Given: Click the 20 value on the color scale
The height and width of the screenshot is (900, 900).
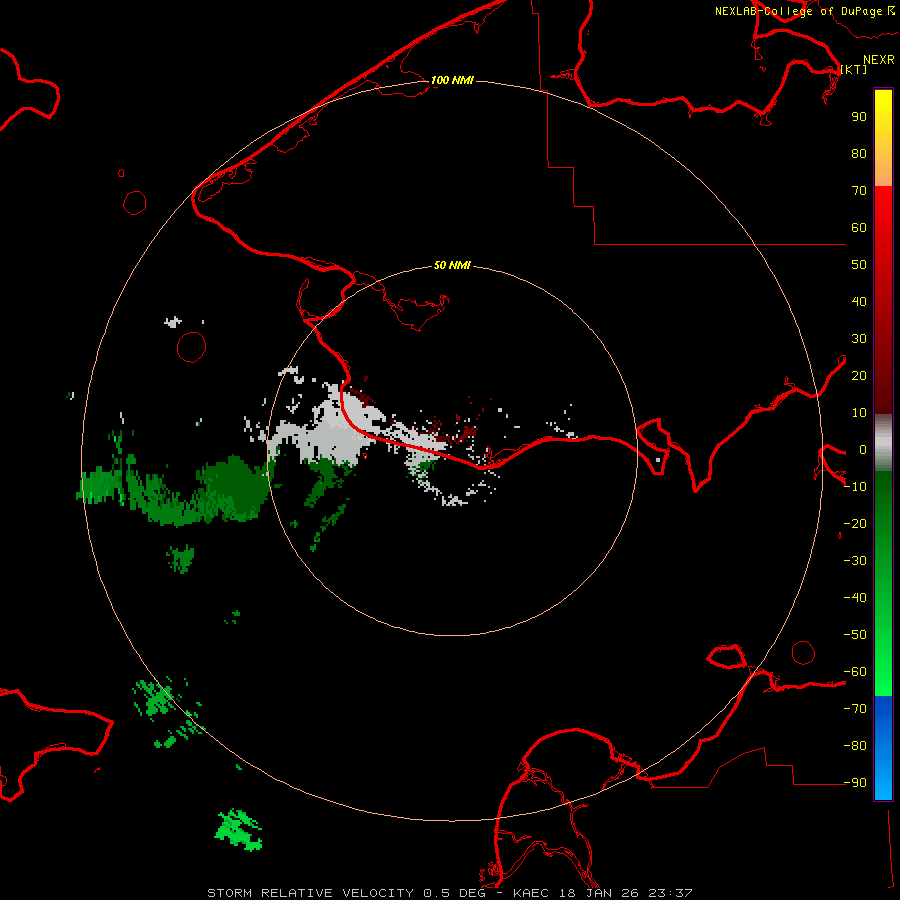Looking at the screenshot, I should click(x=859, y=375).
